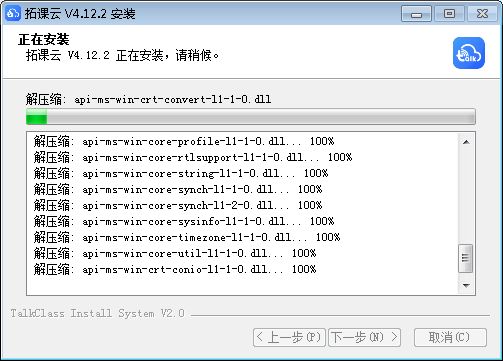Select the core-timezone-l1-1-0.dll log line
Image resolution: width=503 pixels, height=361 pixels.
pyautogui.click(x=187, y=237)
